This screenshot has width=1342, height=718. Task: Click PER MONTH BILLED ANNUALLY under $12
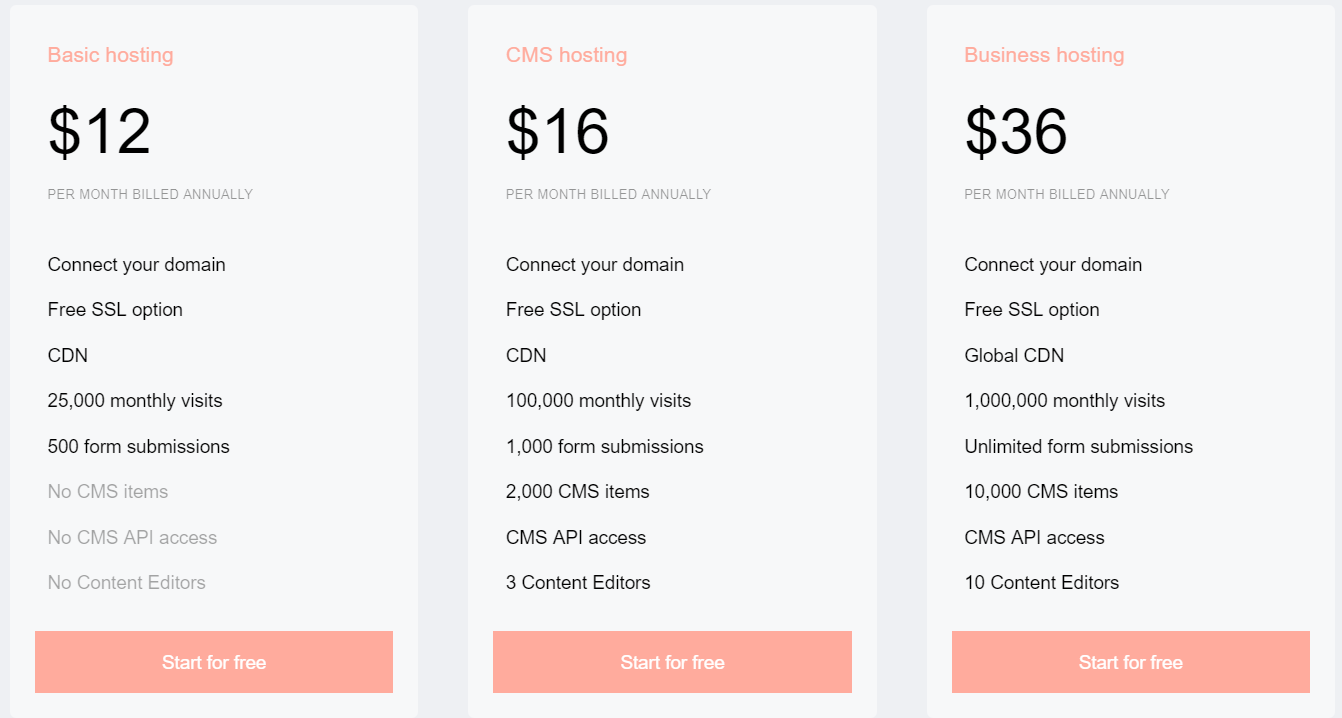(x=150, y=194)
